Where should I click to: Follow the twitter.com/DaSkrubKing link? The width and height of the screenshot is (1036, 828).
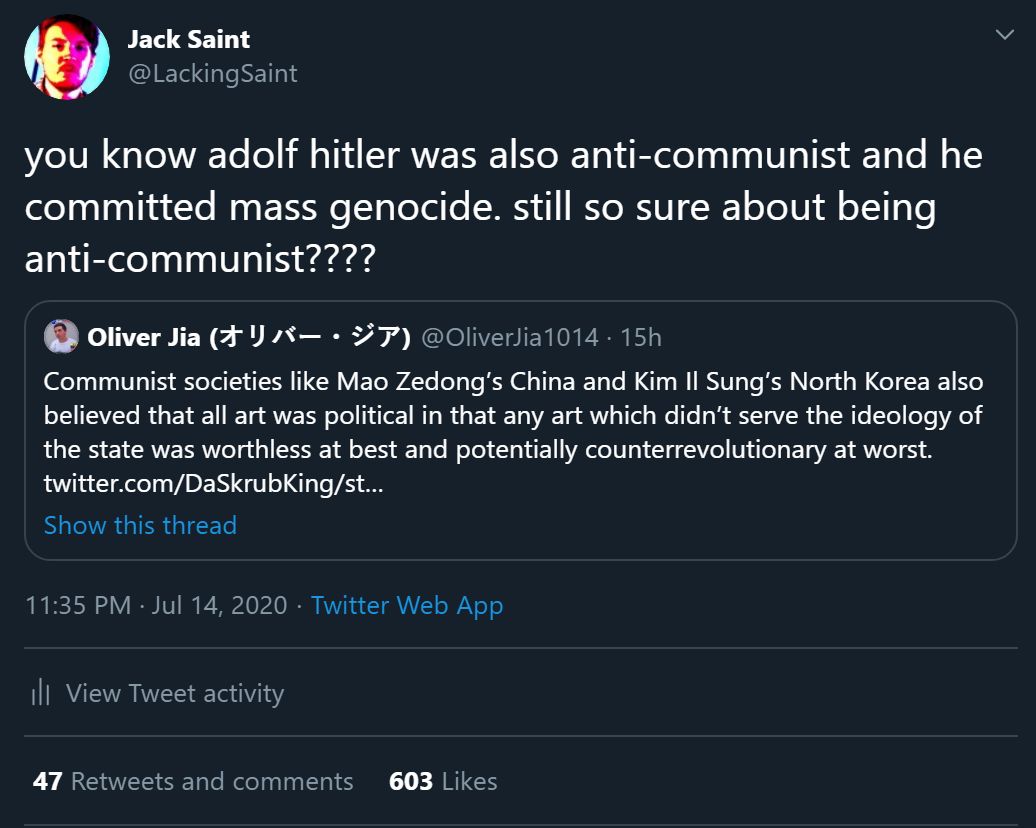212,484
